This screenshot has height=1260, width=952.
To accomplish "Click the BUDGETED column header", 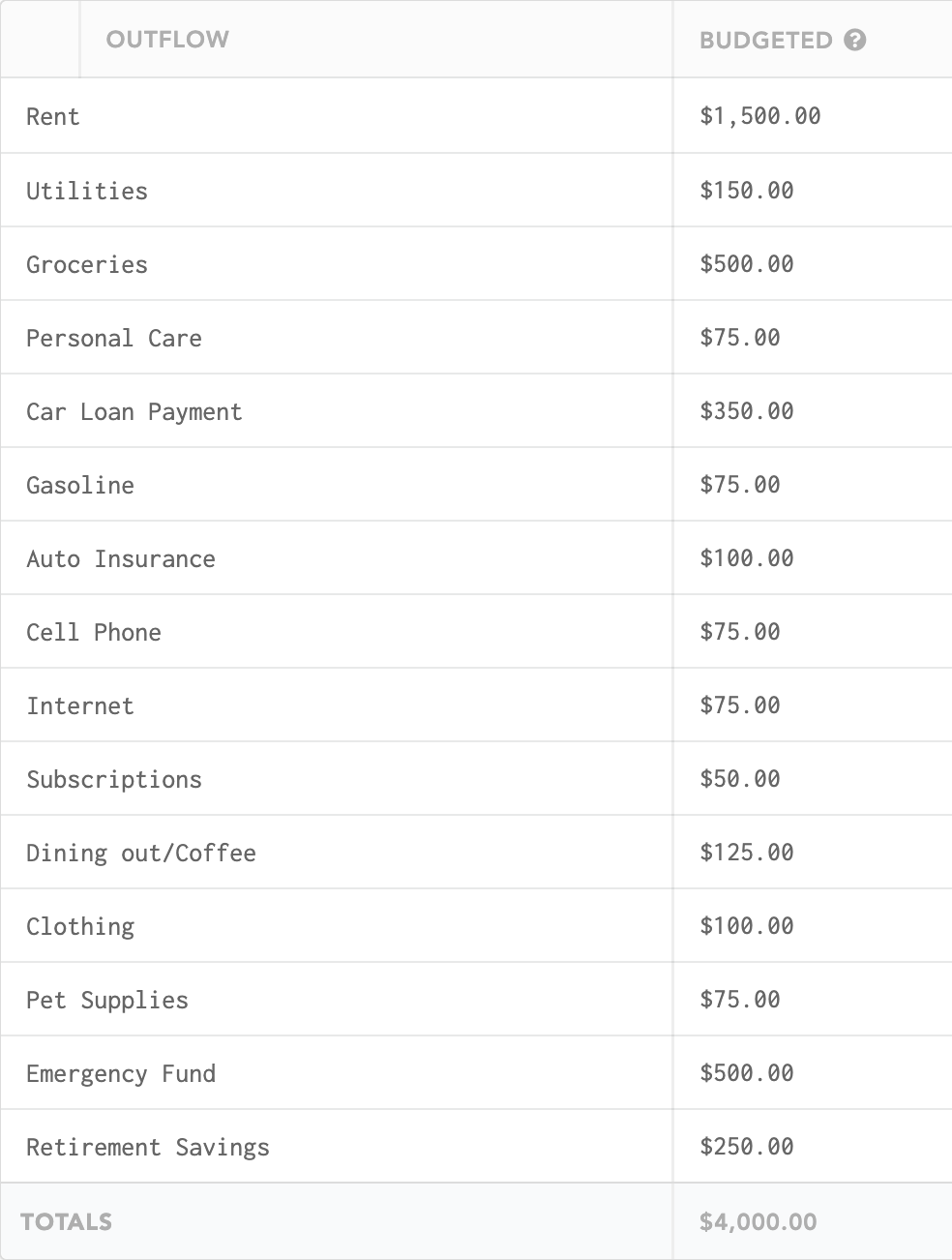I will click(765, 41).
